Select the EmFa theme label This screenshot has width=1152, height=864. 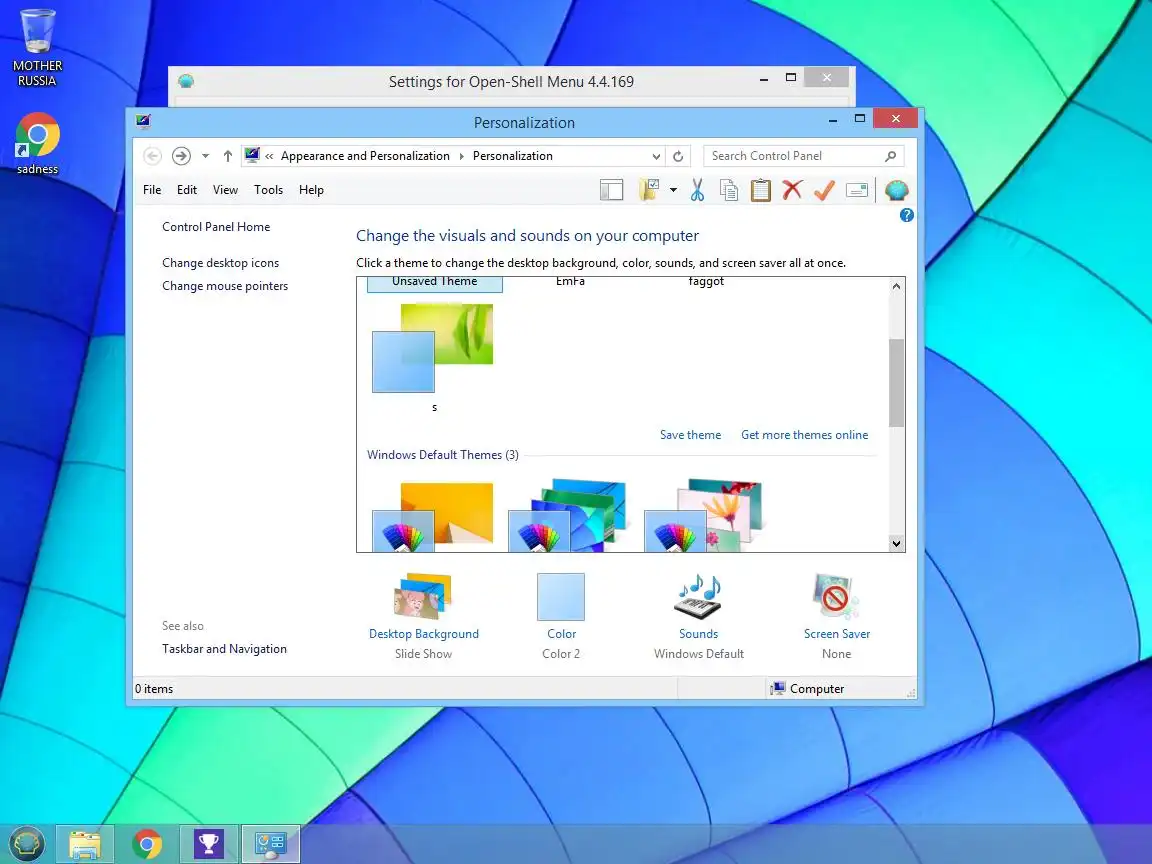point(570,281)
